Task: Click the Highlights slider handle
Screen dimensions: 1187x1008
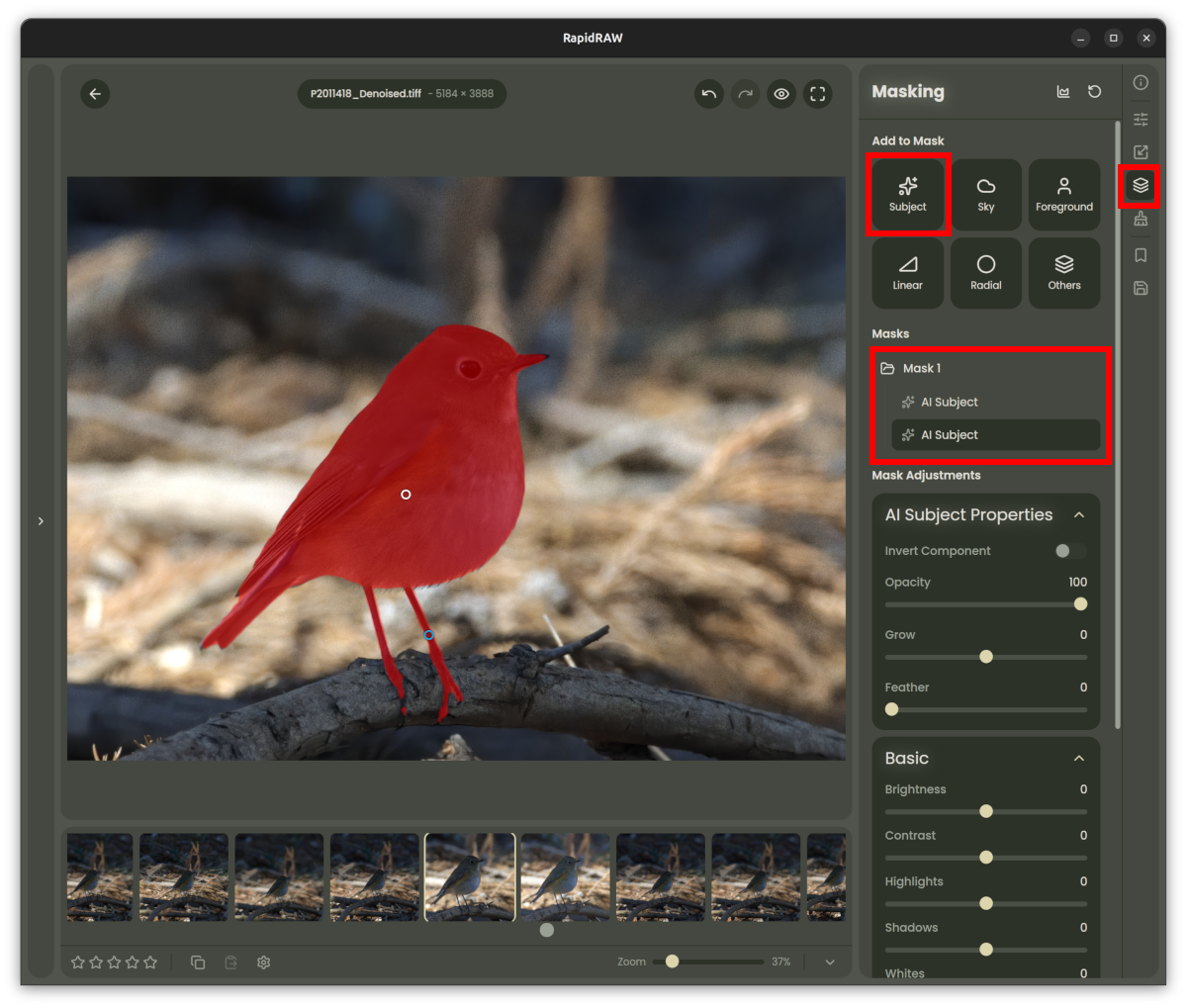Action: [986, 903]
